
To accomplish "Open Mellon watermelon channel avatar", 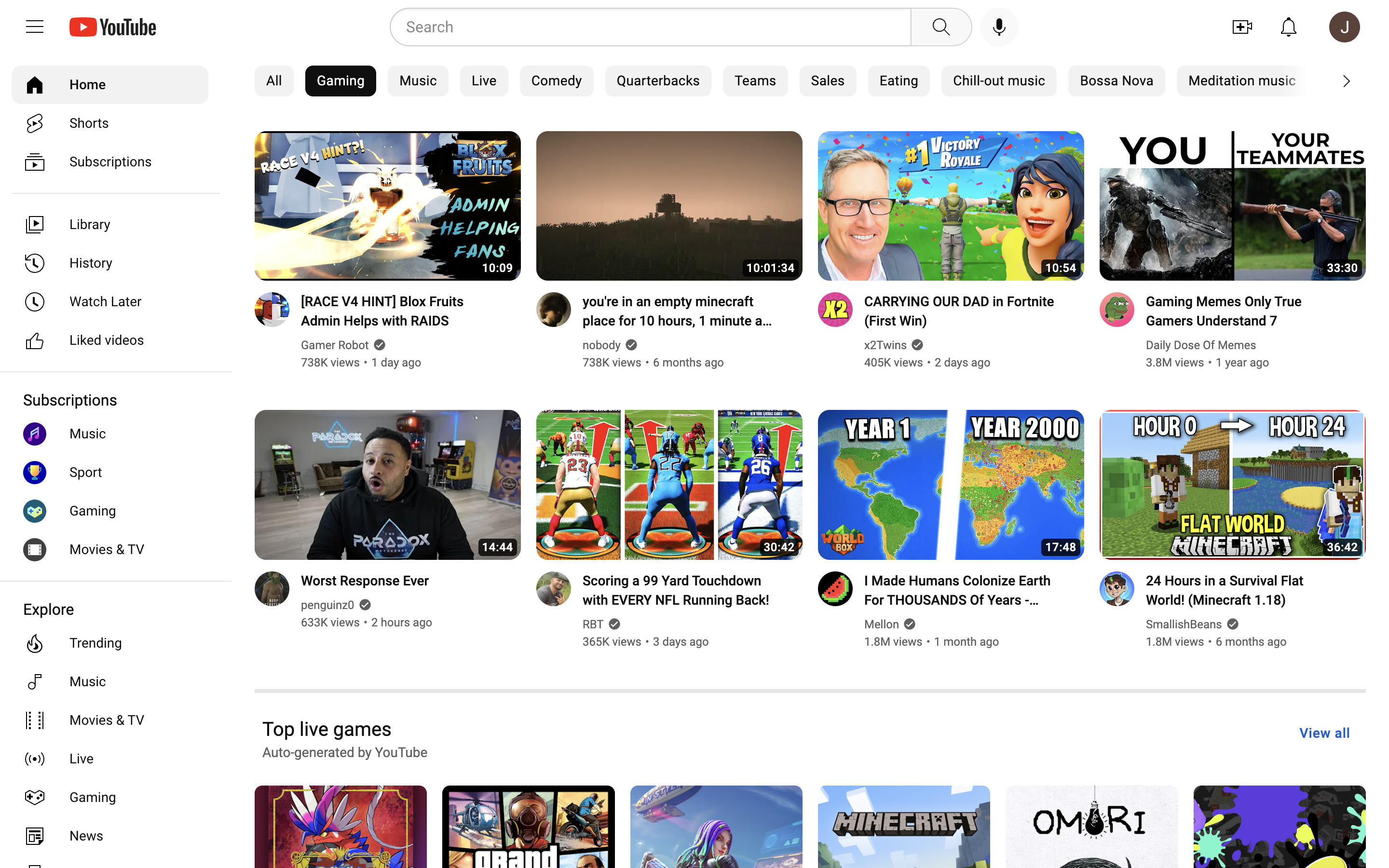I will (x=835, y=588).
